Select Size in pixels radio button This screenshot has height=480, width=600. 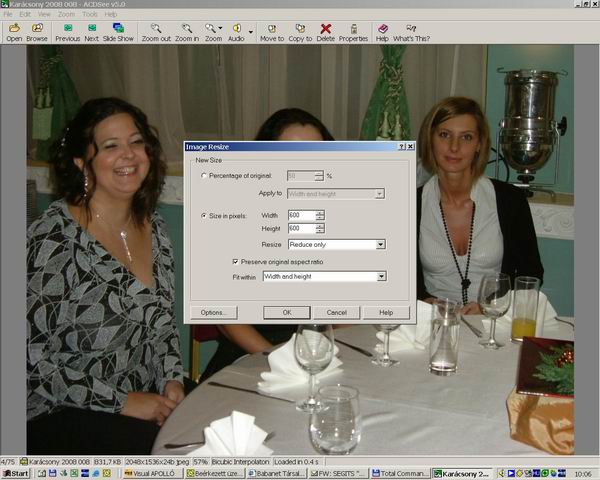[205, 215]
